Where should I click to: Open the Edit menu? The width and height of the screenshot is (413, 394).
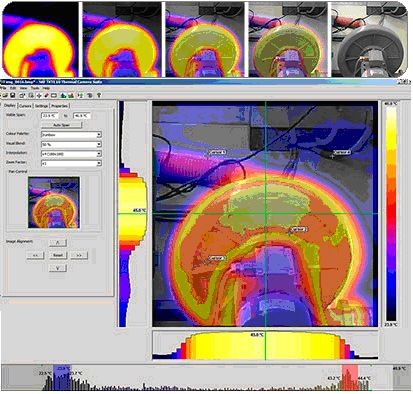[x=13, y=88]
